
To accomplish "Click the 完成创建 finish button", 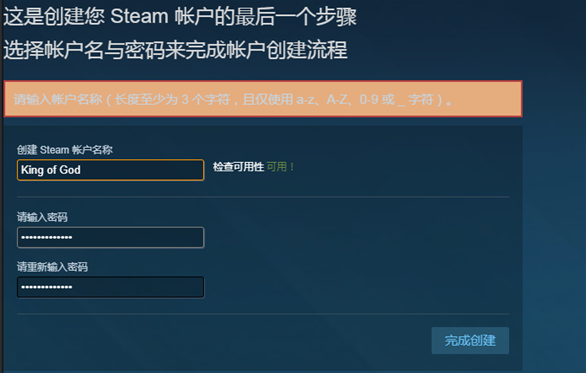I will click(x=470, y=340).
